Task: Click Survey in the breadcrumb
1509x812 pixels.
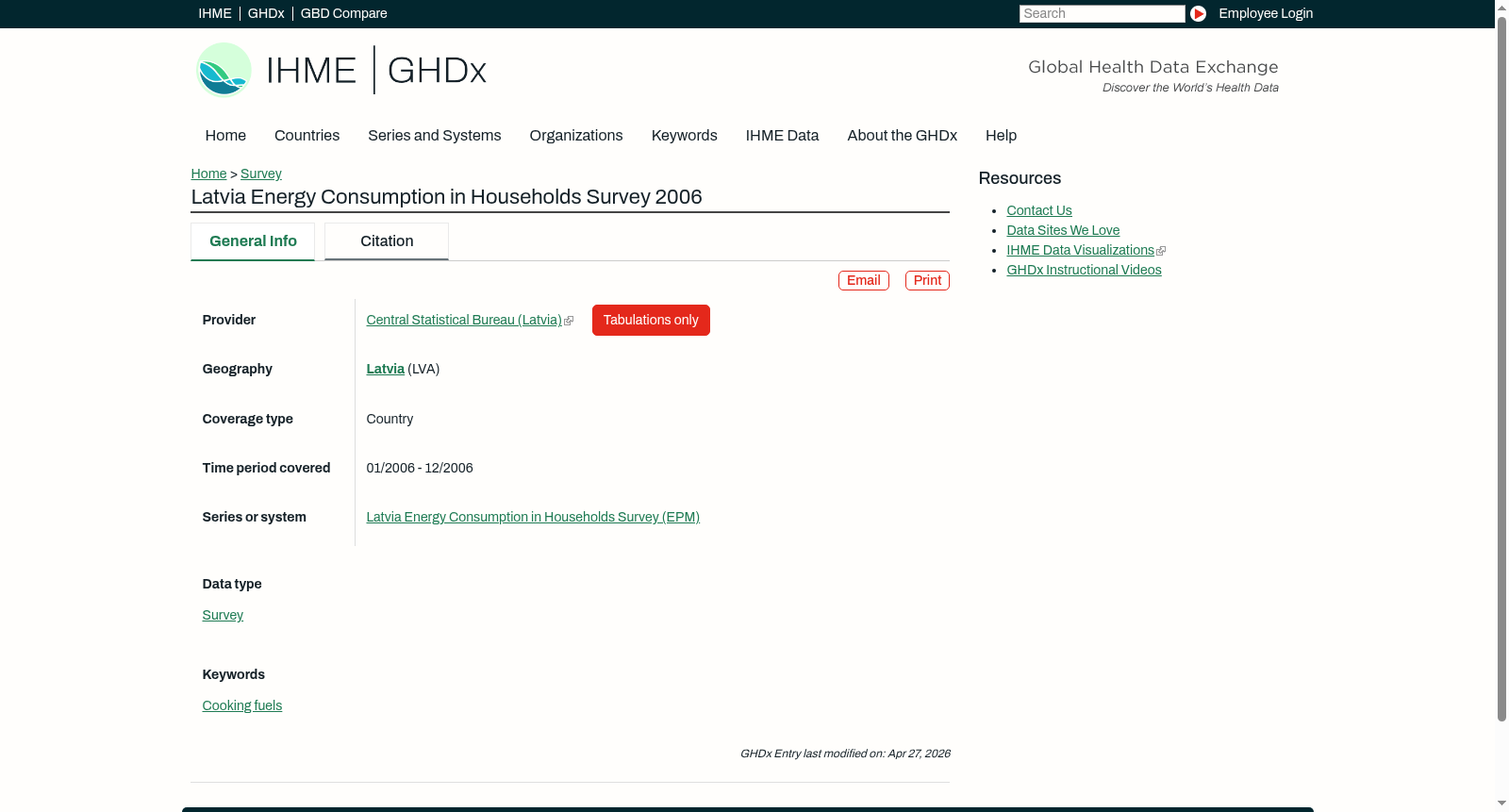Action: pos(261,174)
